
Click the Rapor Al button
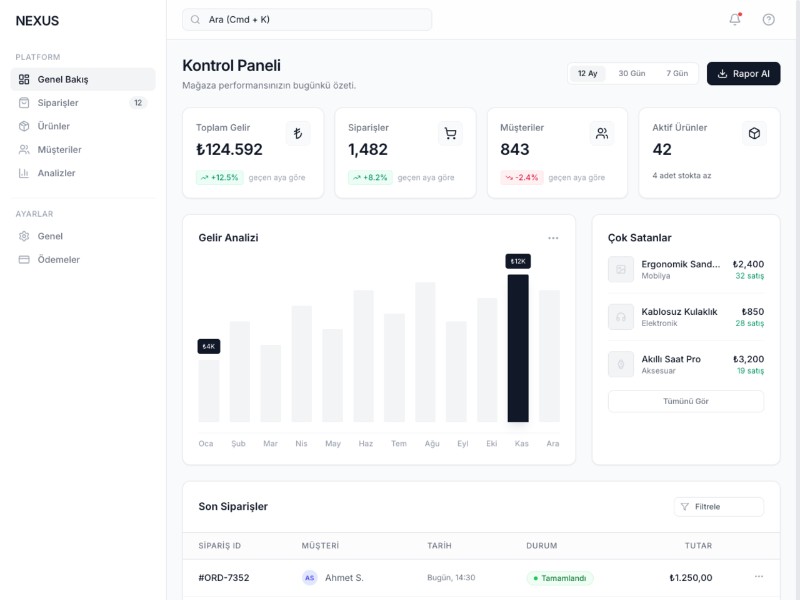[743, 74]
